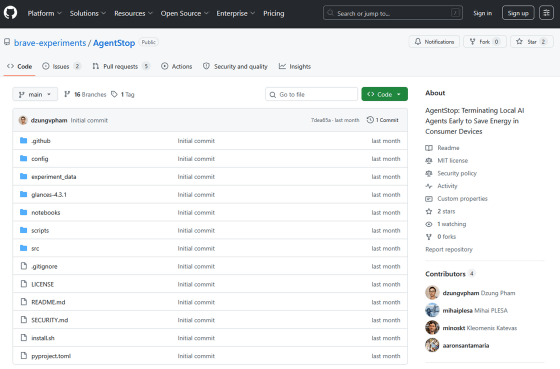
Task: Open dzungvpham contributor avatar
Action: [432, 293]
